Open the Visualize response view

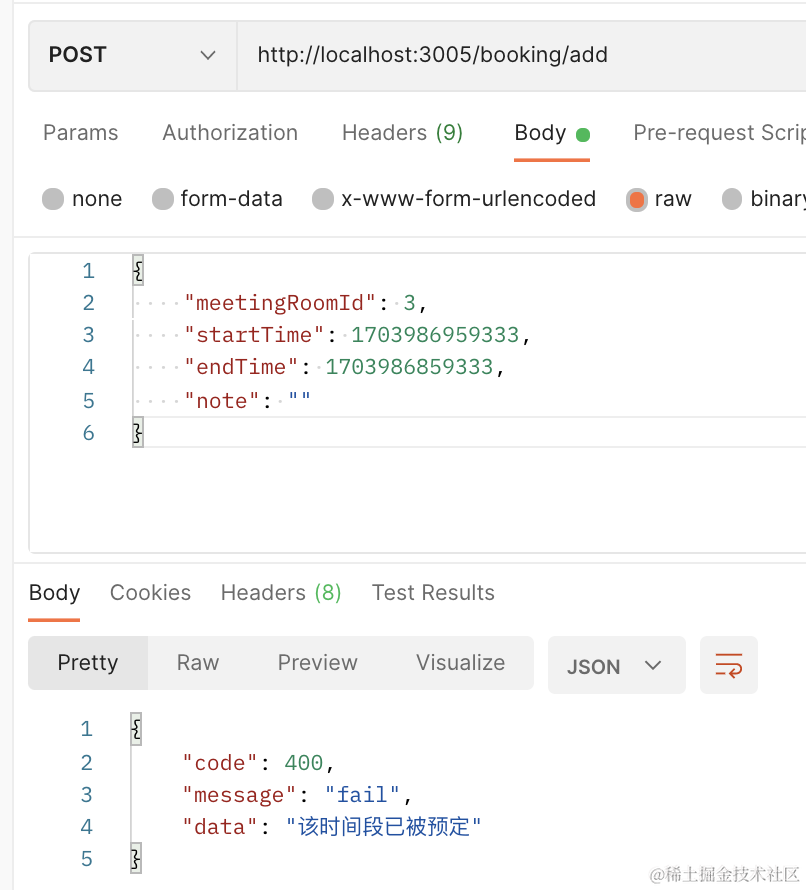460,663
